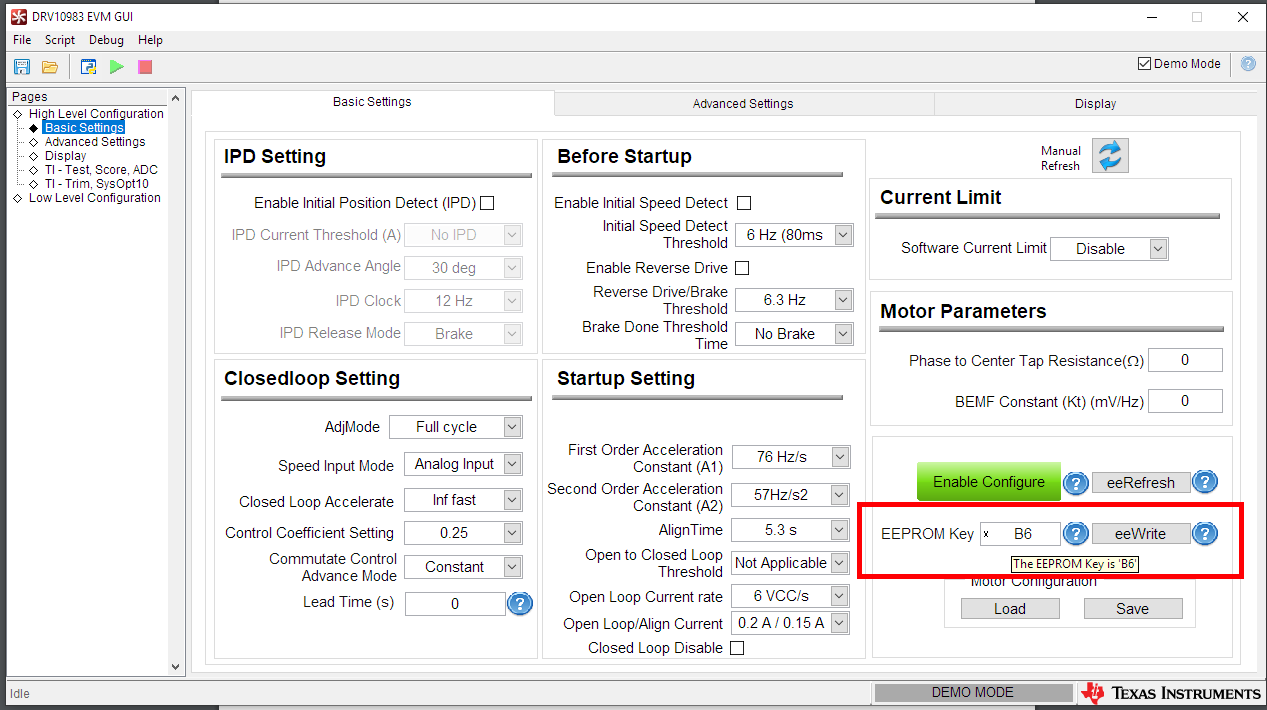The width and height of the screenshot is (1267, 710).
Task: Select TI - Test, Score, ADC page
Action: 101,170
